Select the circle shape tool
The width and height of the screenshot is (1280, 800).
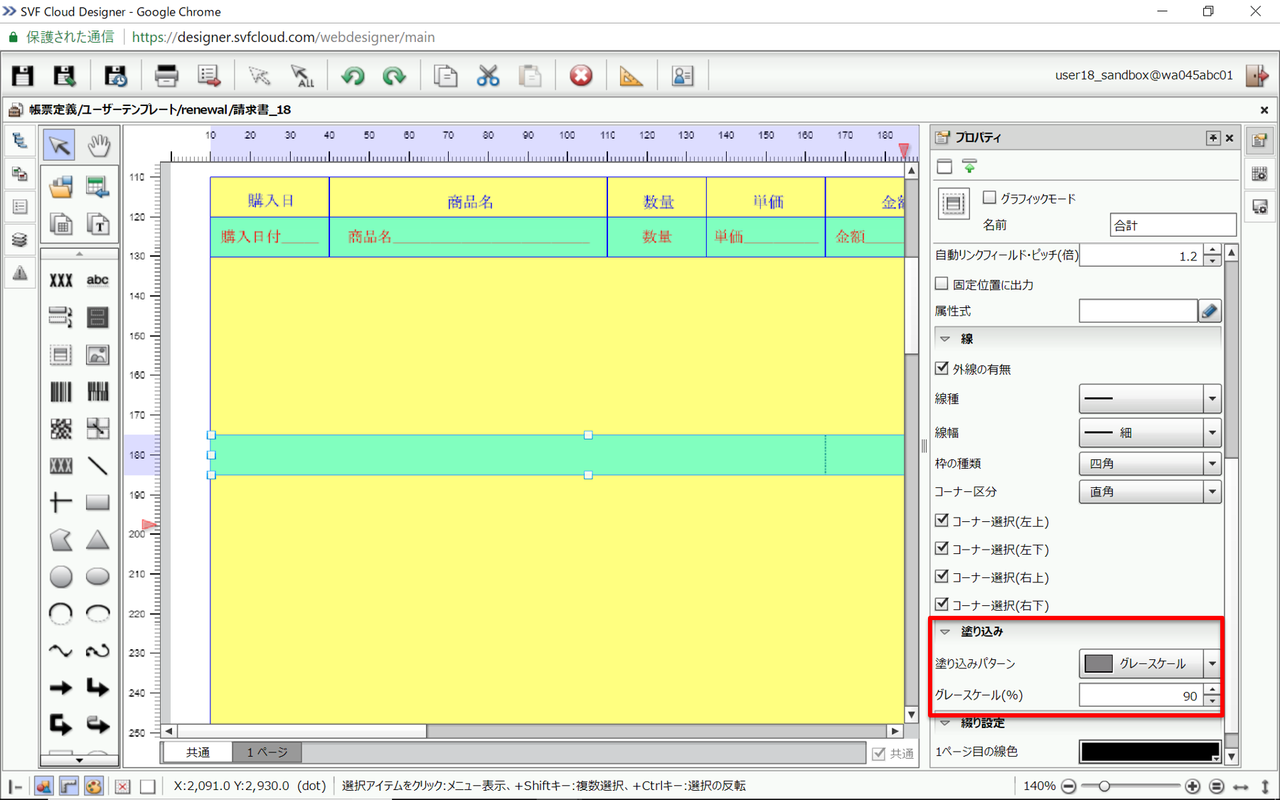61,577
